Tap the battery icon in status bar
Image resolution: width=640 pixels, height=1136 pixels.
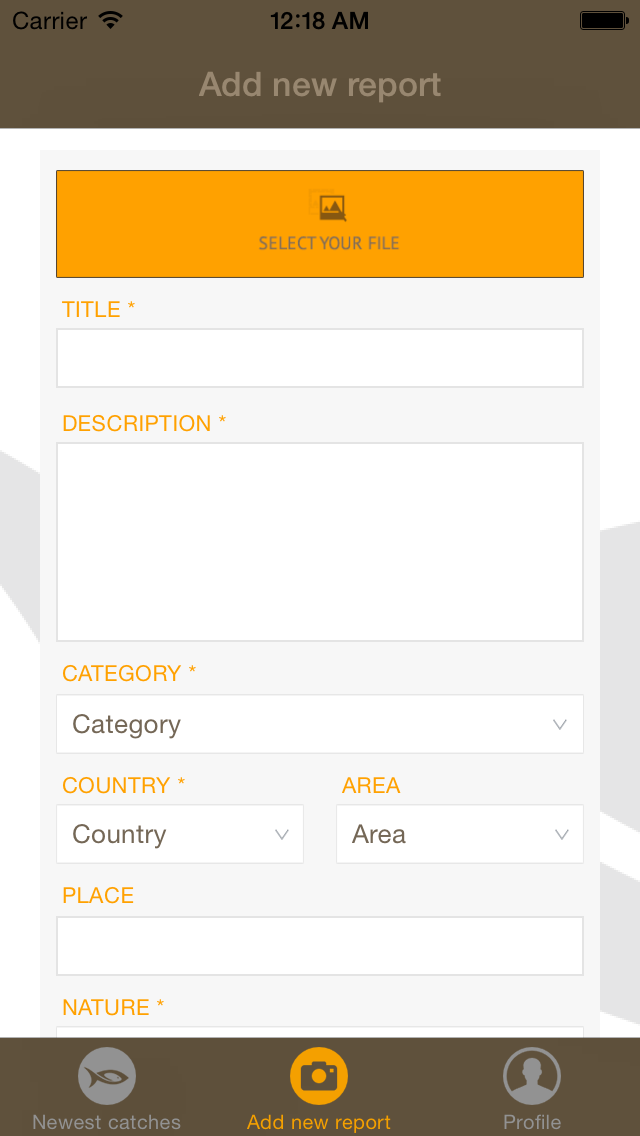click(x=603, y=20)
